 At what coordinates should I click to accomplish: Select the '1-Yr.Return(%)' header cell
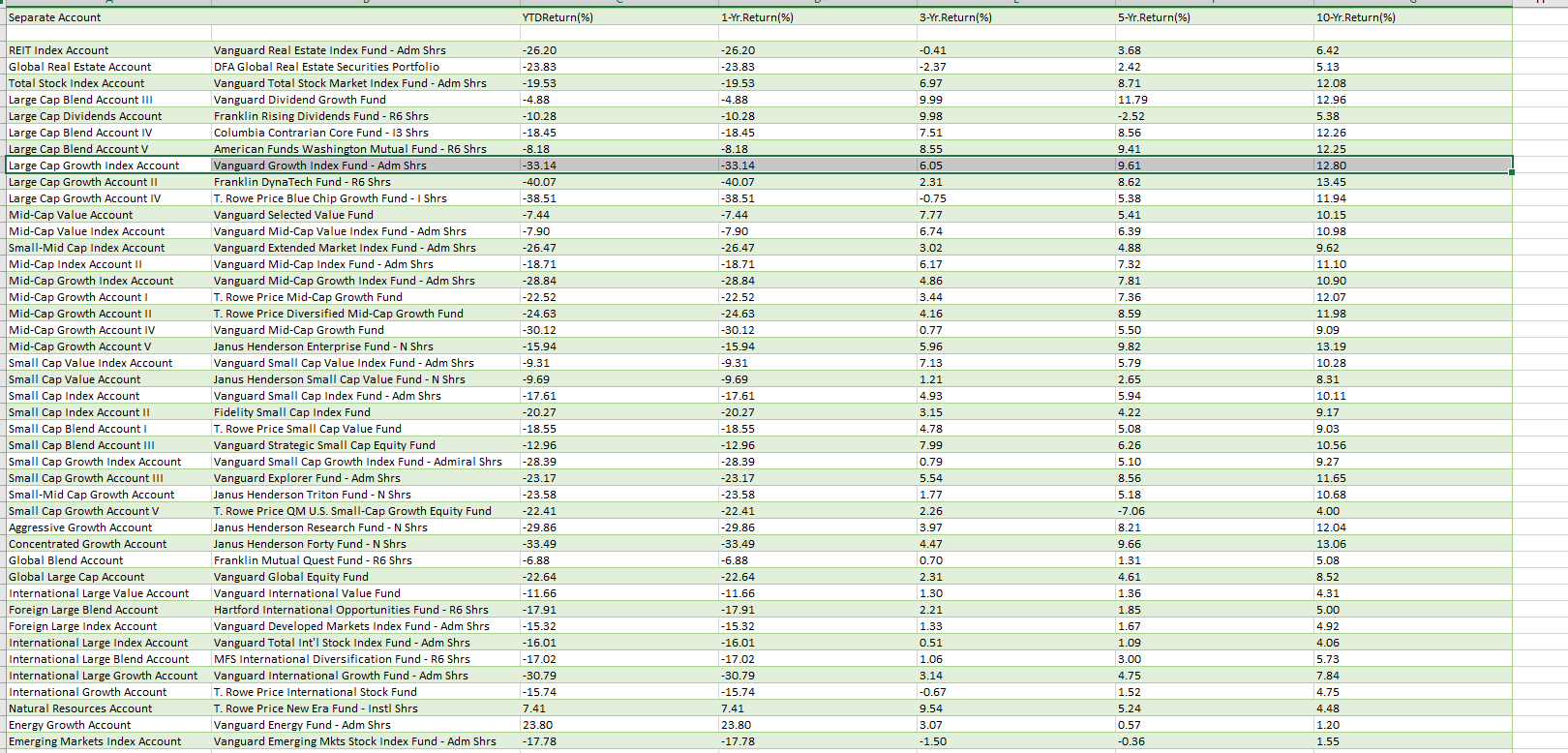(x=818, y=17)
